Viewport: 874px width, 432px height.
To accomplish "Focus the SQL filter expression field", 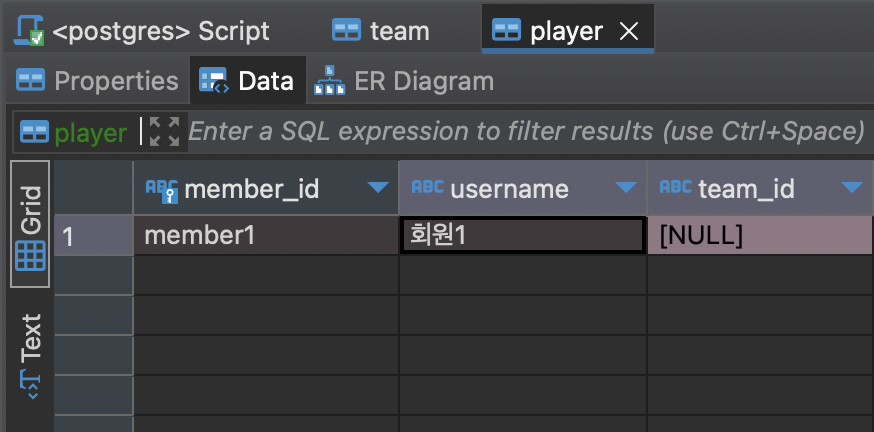I will (x=527, y=132).
